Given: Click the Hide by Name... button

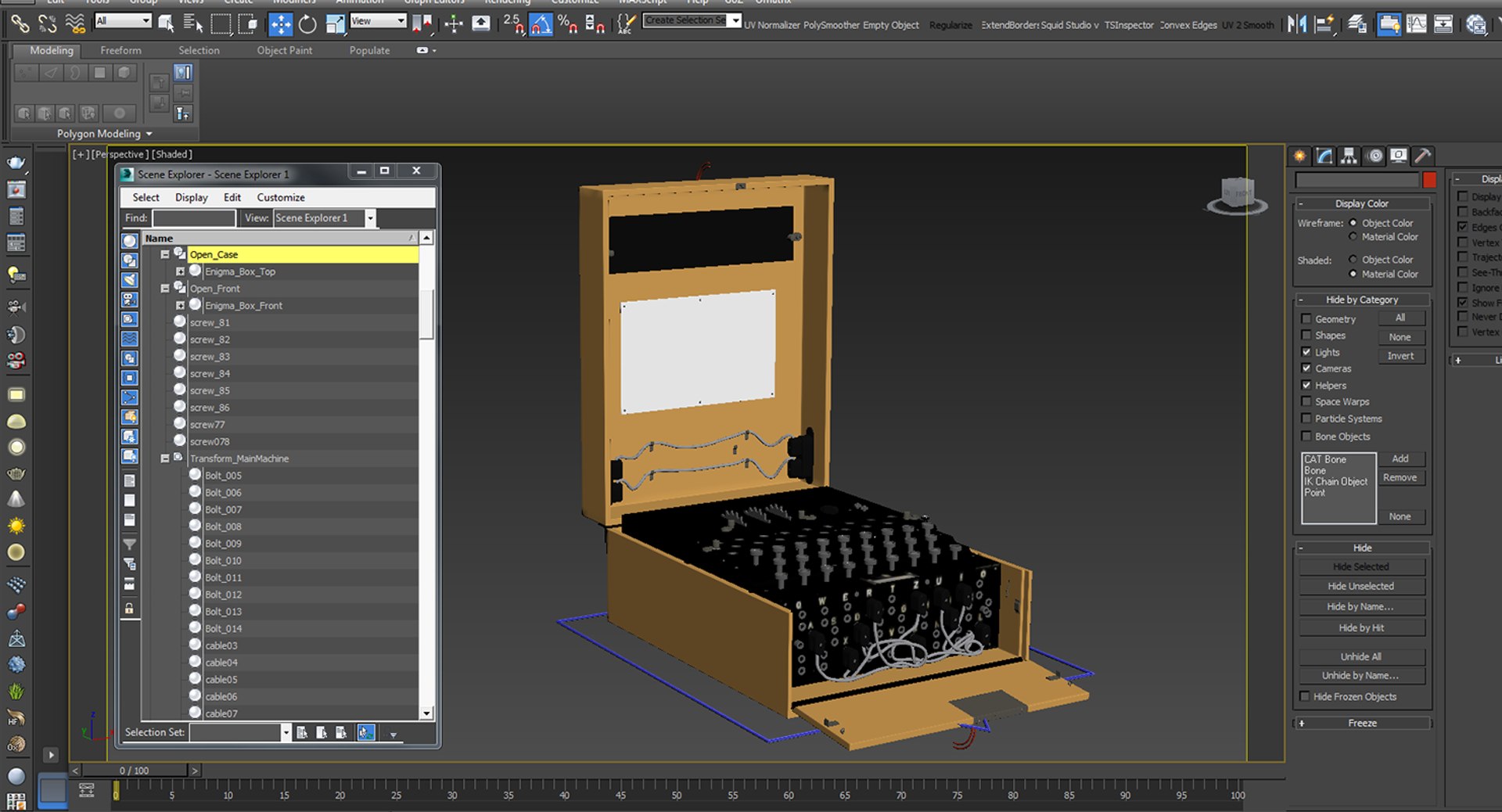Looking at the screenshot, I should tap(1360, 606).
